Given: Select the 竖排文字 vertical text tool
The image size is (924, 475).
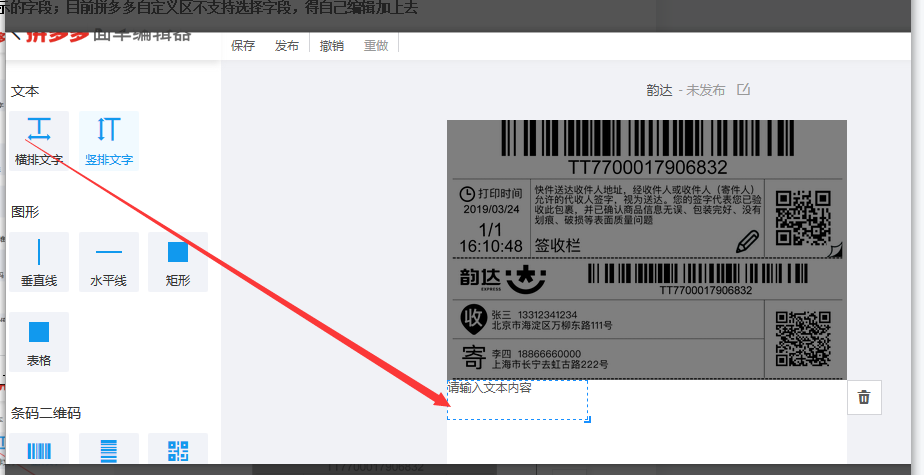Looking at the screenshot, I should [109, 141].
